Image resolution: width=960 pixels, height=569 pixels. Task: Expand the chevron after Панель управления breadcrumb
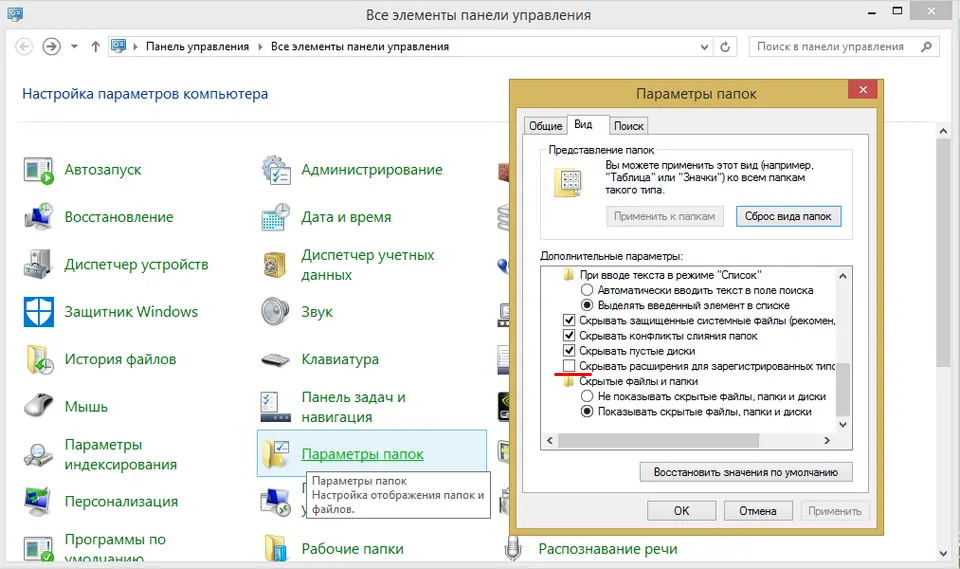pyautogui.click(x=260, y=47)
